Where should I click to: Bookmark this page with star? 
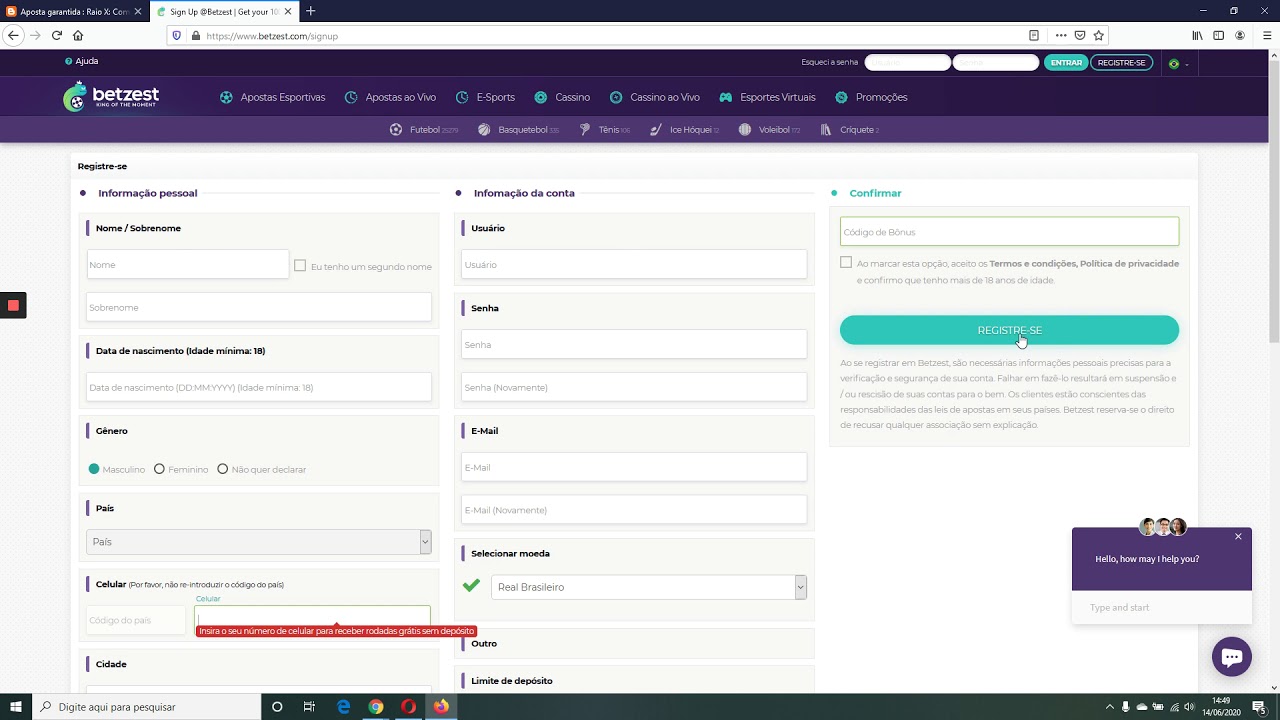(x=1099, y=35)
